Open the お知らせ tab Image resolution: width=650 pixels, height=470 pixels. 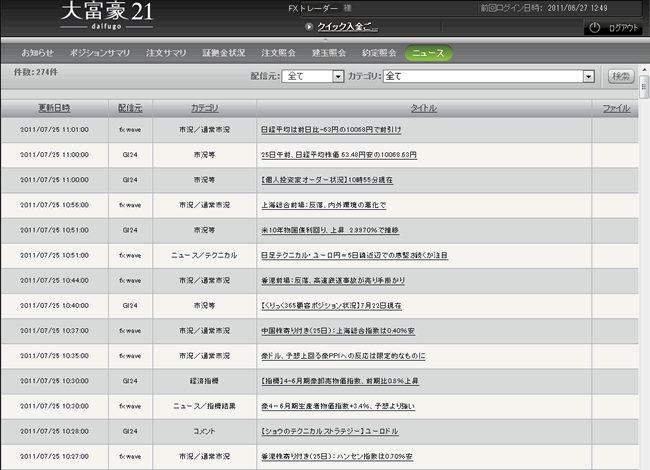[x=37, y=53]
